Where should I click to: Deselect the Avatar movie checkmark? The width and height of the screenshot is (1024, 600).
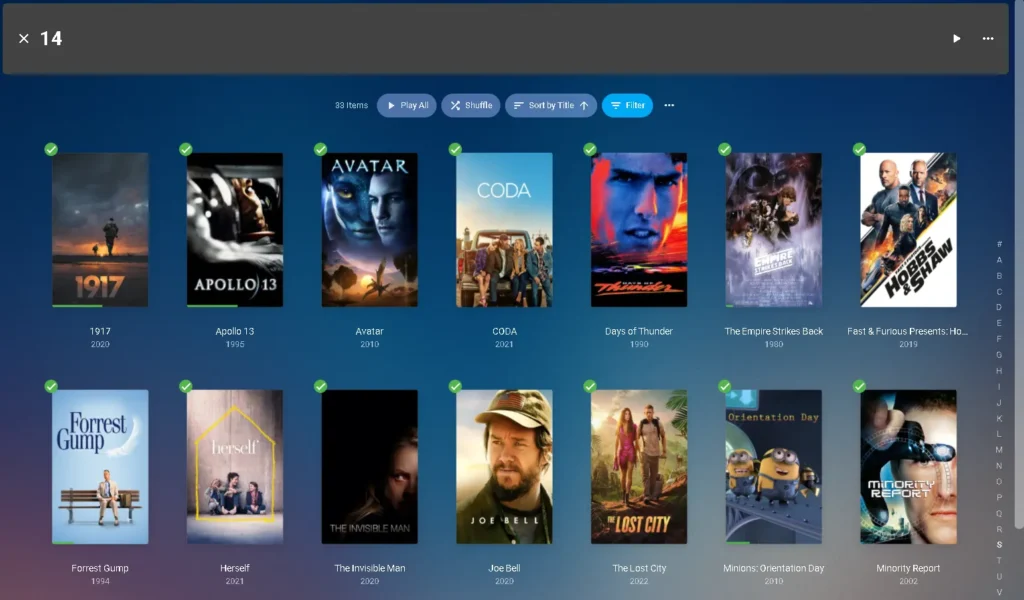320,150
